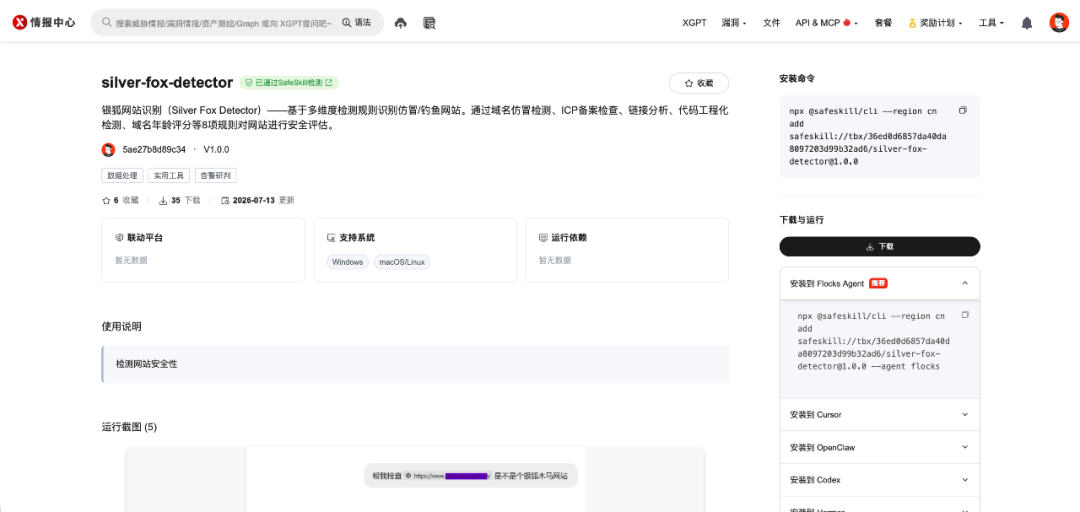Click the 收藏 favorite button
1080x512 pixels.
click(698, 83)
